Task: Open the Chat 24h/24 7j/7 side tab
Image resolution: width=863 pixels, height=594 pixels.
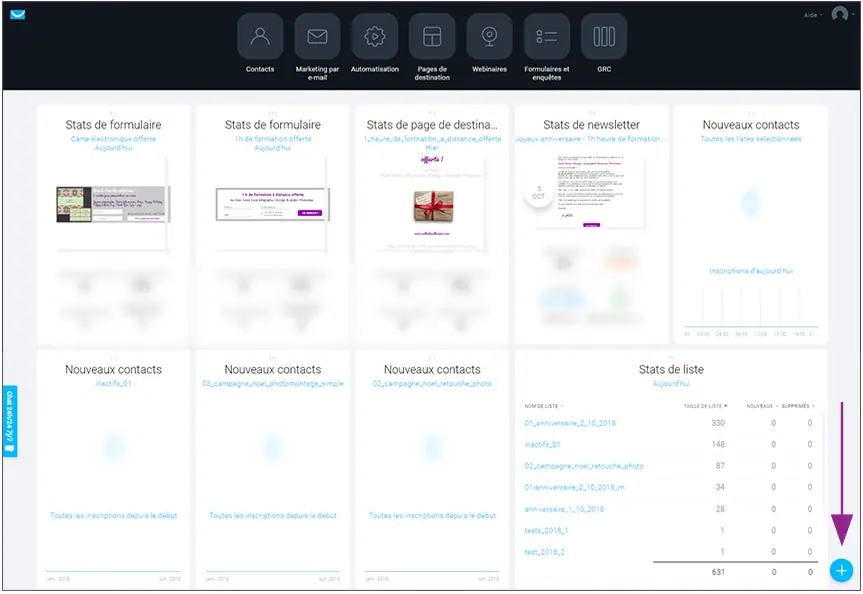Action: [10, 421]
